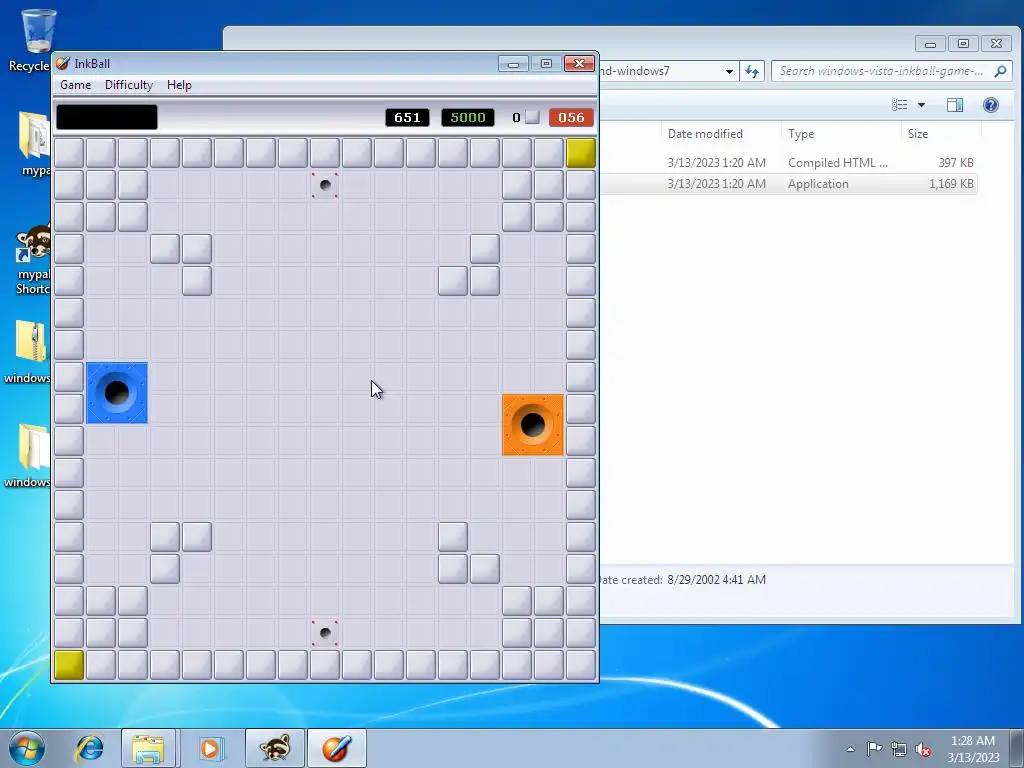Click the search magnifier icon in Explorer
This screenshot has width=1024, height=768.
pos(1000,71)
